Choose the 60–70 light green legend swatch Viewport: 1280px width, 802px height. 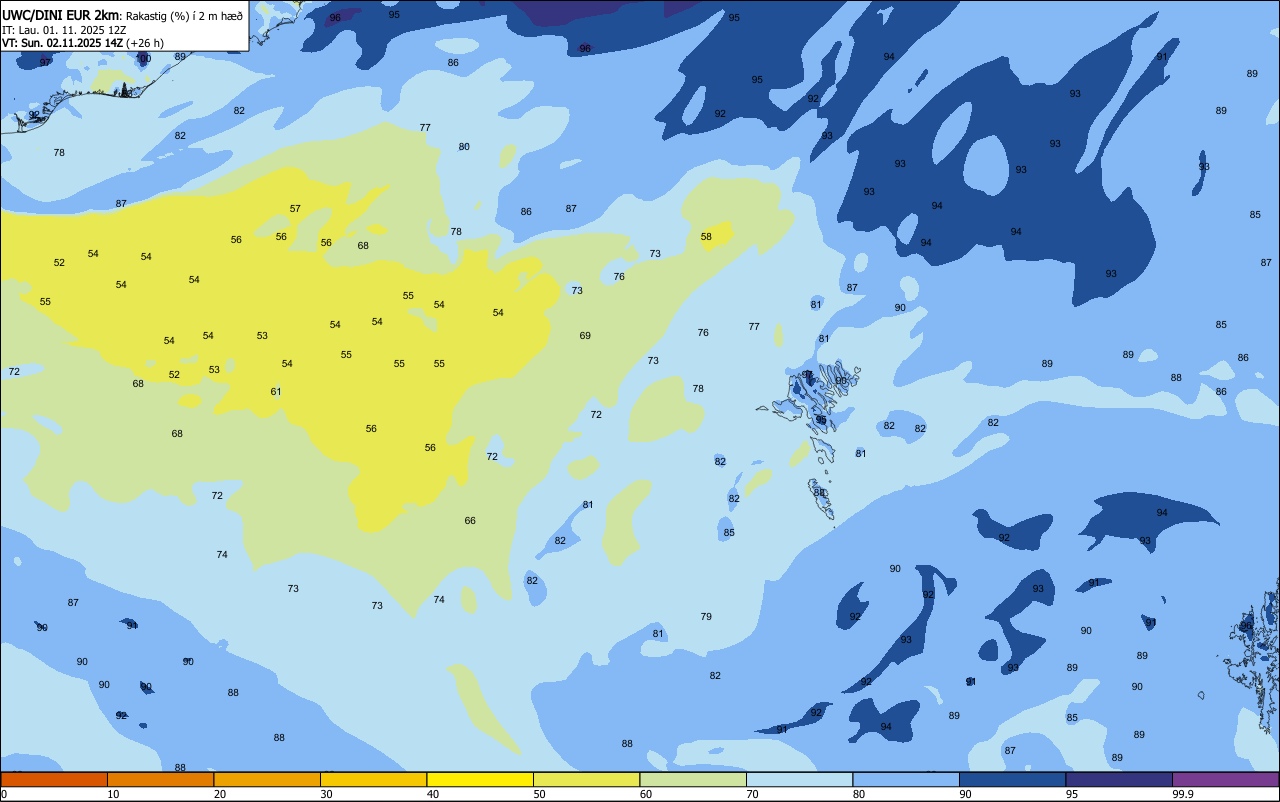click(x=693, y=779)
